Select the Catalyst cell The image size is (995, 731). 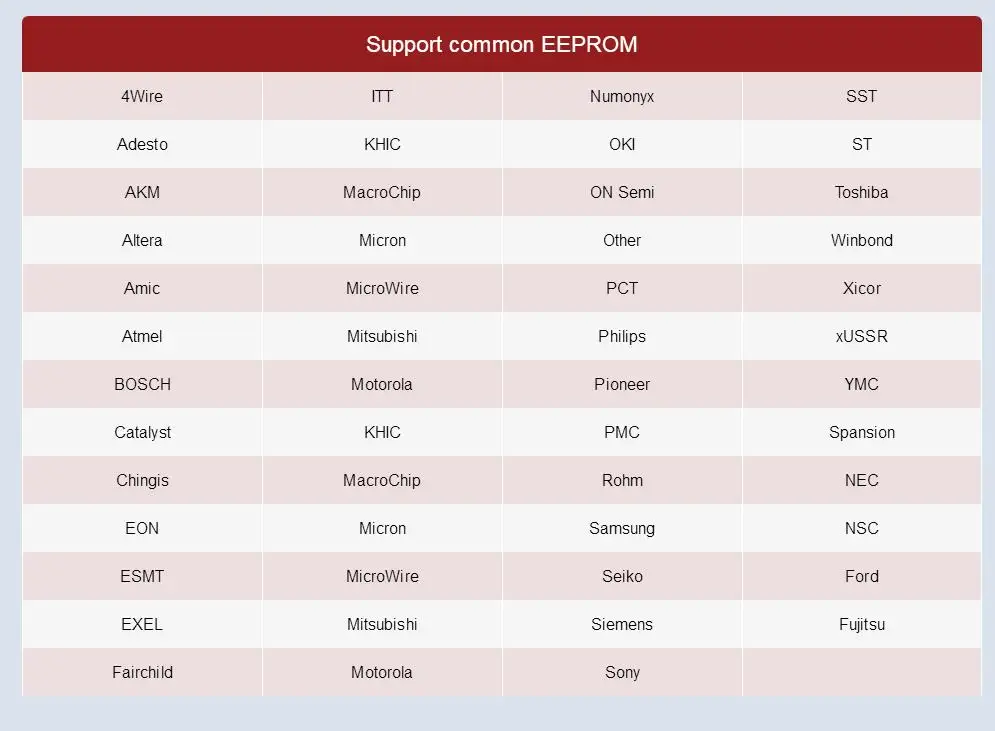tap(142, 432)
